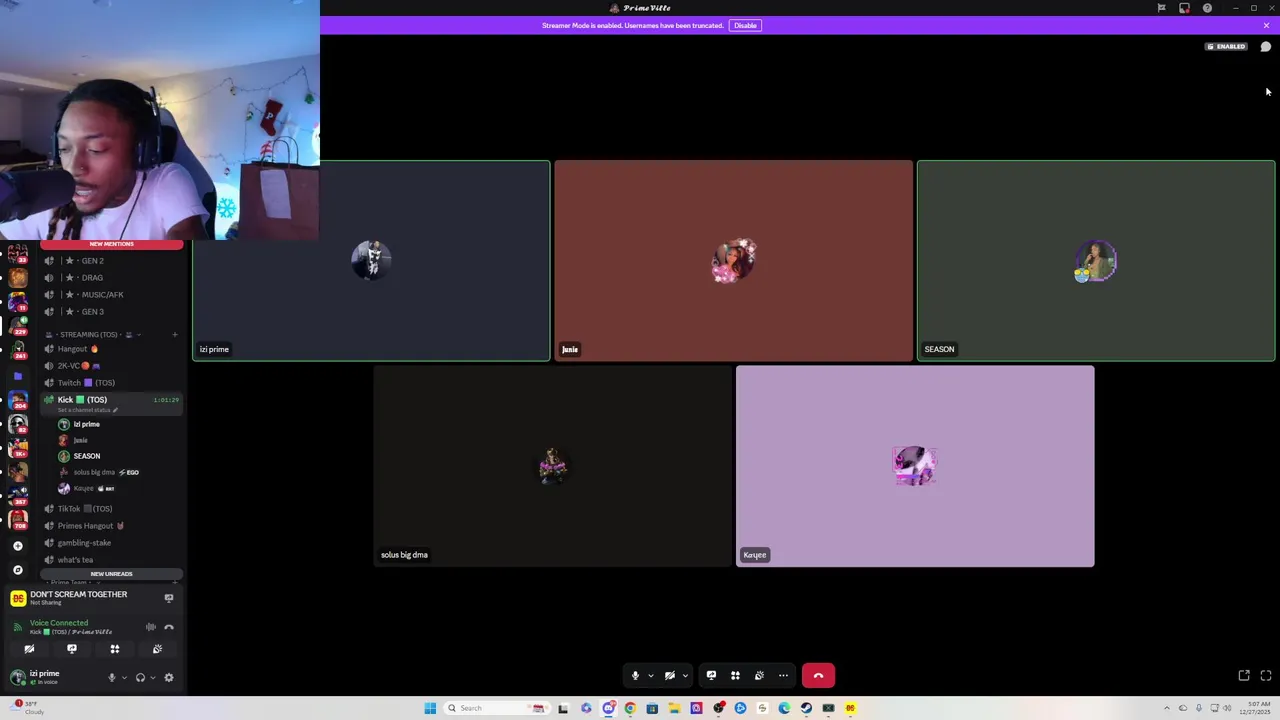Viewport: 1280px width, 720px height.
Task: Join the Twitch (TOS) voice channel
Action: [x=110, y=383]
